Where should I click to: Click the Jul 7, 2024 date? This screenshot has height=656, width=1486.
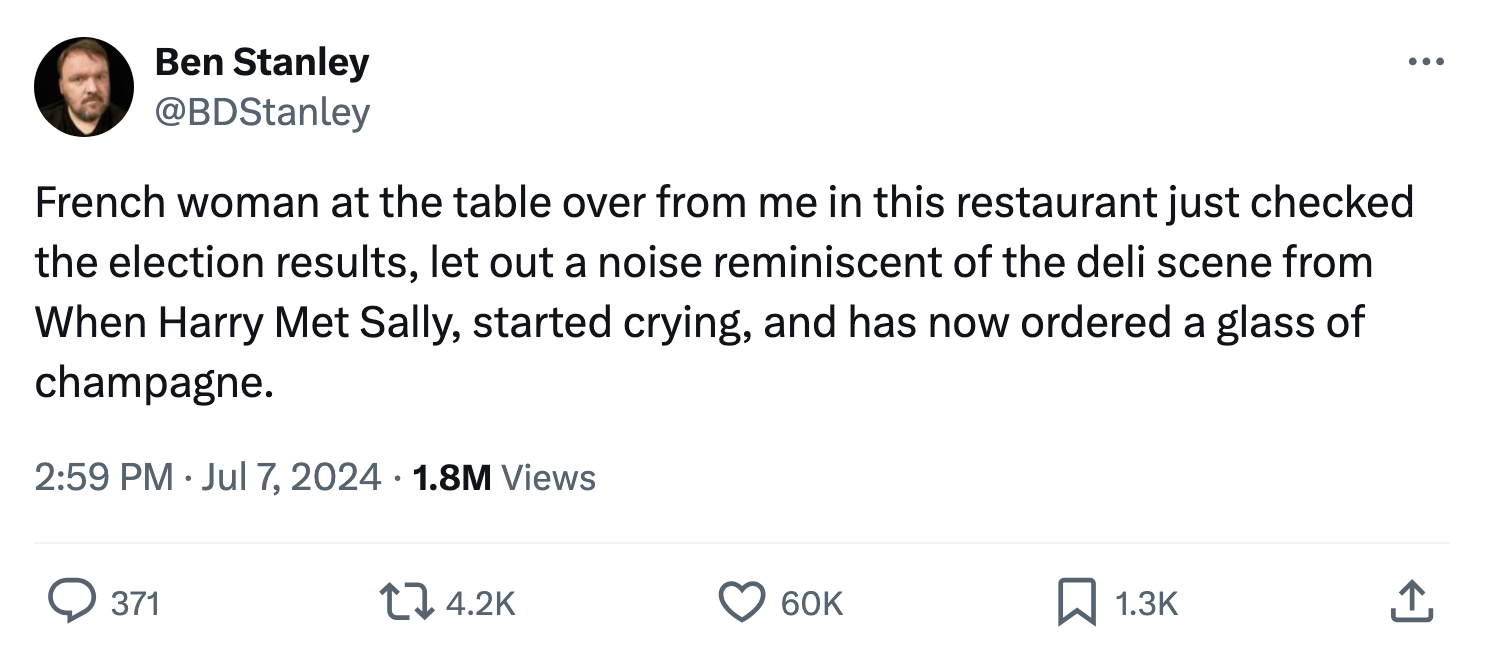tap(291, 477)
